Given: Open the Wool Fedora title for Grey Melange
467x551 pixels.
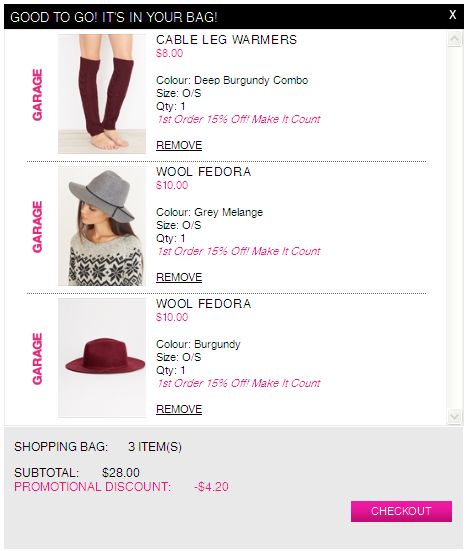Looking at the screenshot, I should click(204, 172).
